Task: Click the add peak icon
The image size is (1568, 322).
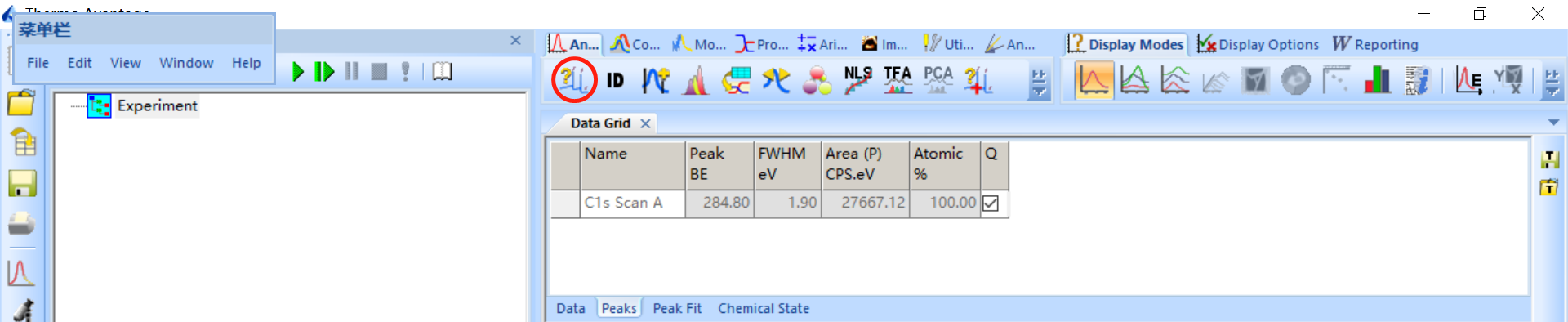Action: tap(655, 80)
